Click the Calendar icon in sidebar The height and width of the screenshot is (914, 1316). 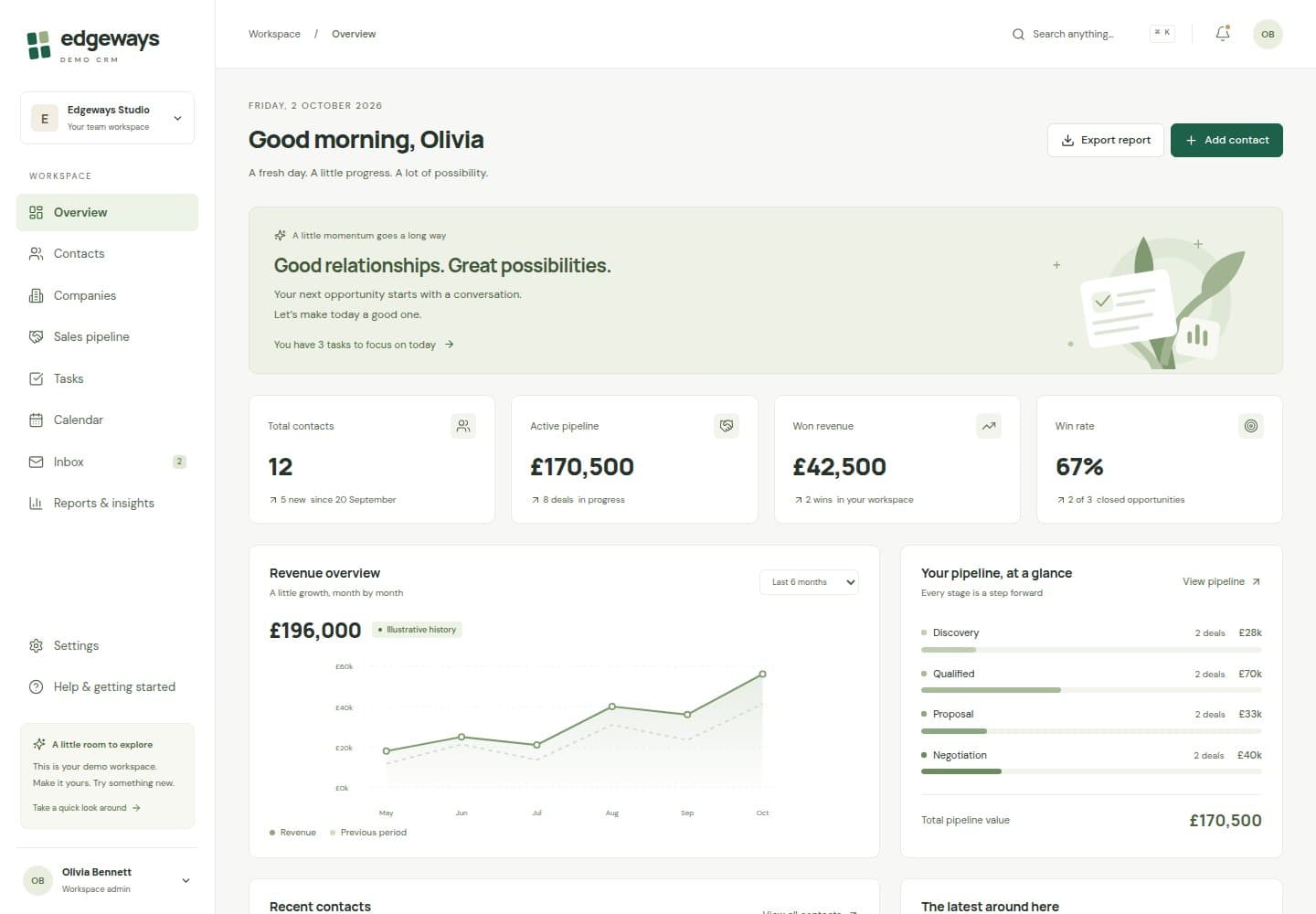click(37, 420)
